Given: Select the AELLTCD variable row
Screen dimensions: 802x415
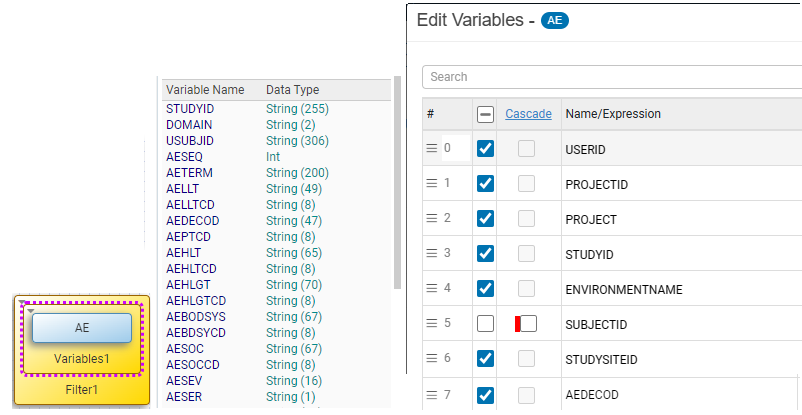Looking at the screenshot, I should (x=276, y=205).
